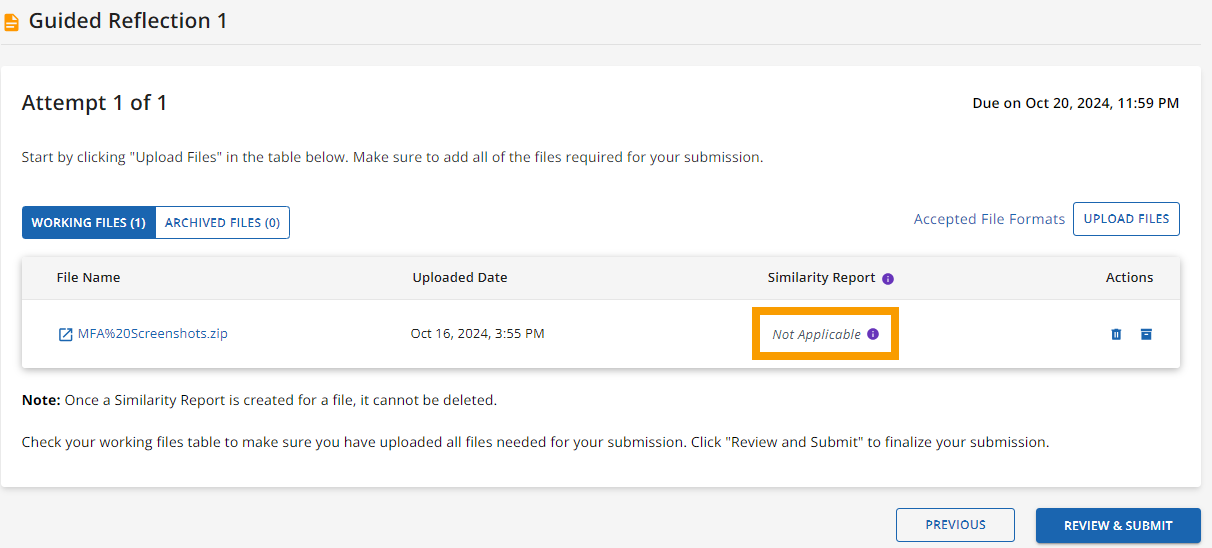Click the Guided Reflection 1 page title
1212x548 pixels.
coord(128,21)
